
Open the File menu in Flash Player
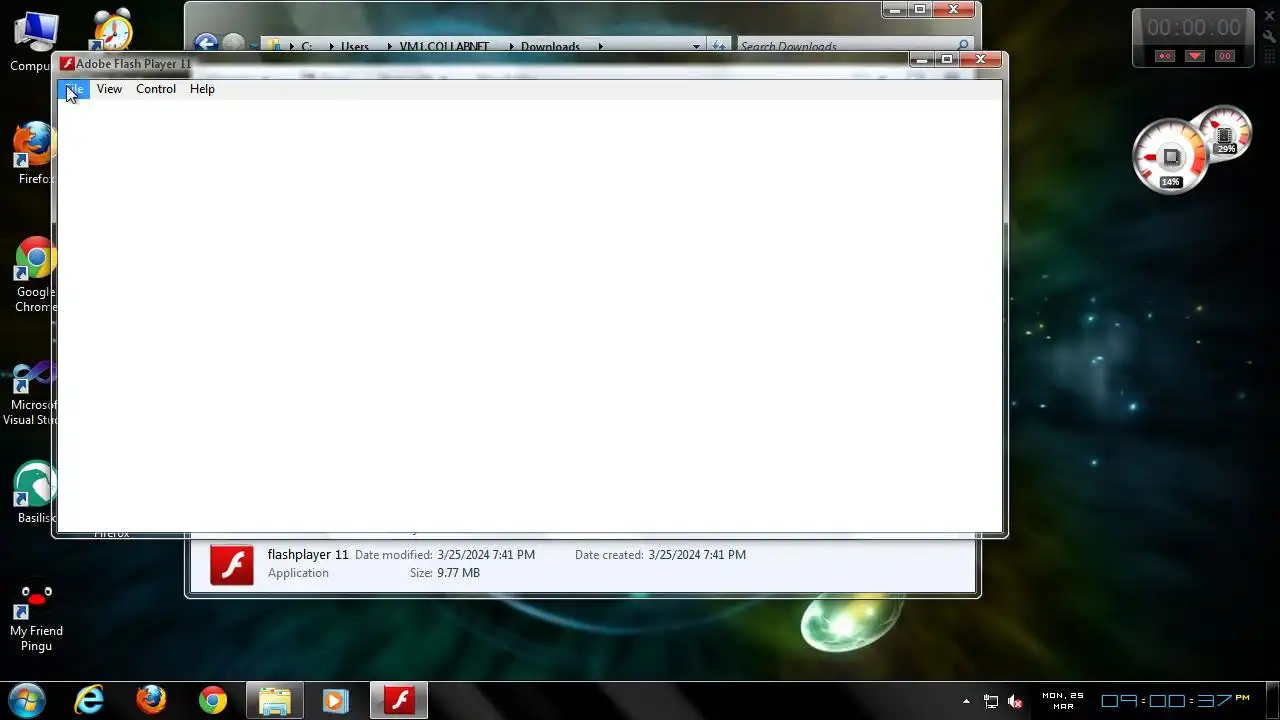pyautogui.click(x=75, y=89)
